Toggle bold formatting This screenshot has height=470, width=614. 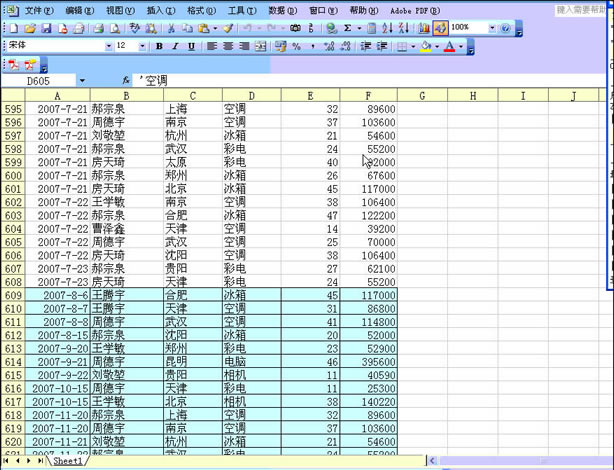coord(159,47)
